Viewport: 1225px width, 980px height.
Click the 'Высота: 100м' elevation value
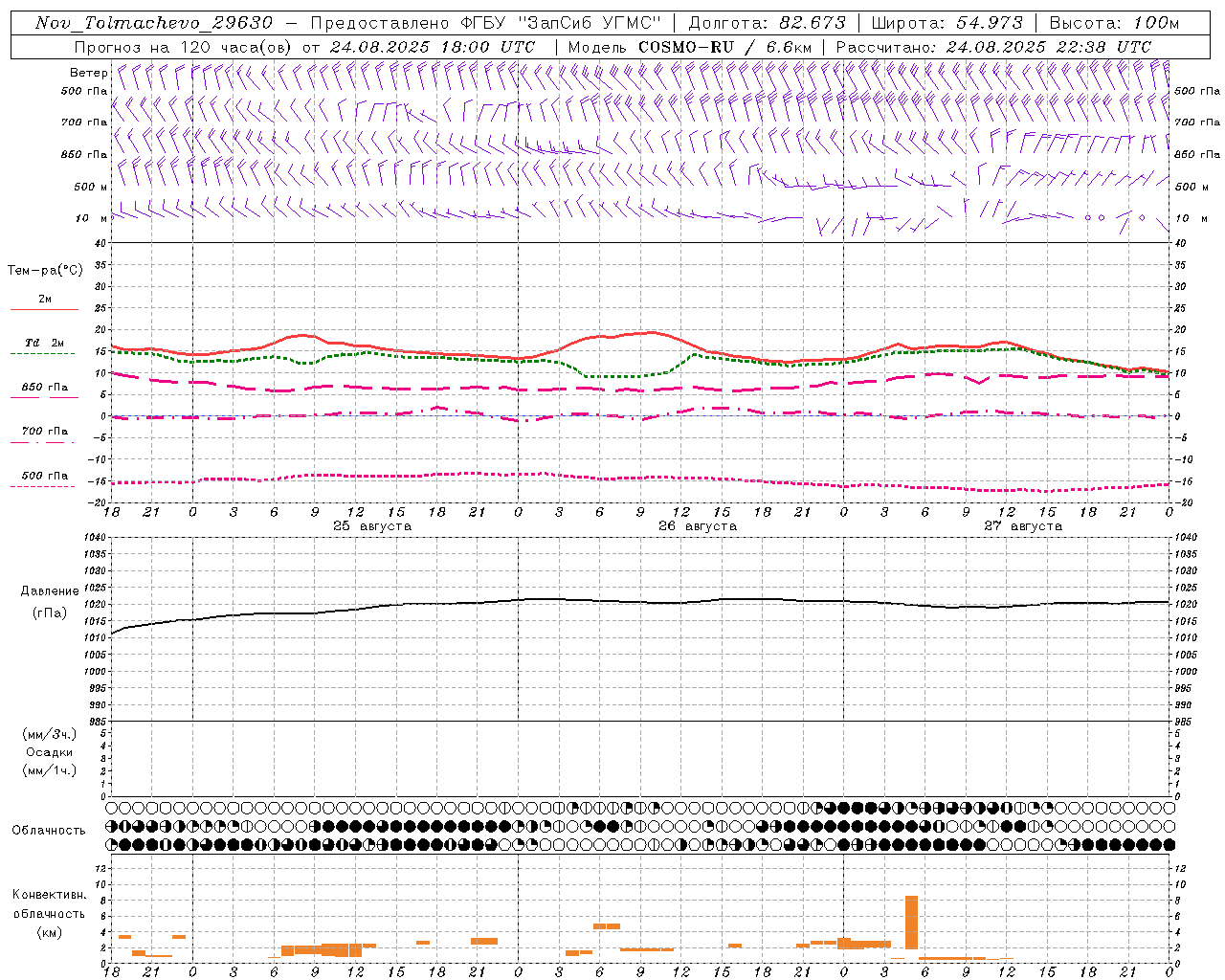(x=1114, y=23)
